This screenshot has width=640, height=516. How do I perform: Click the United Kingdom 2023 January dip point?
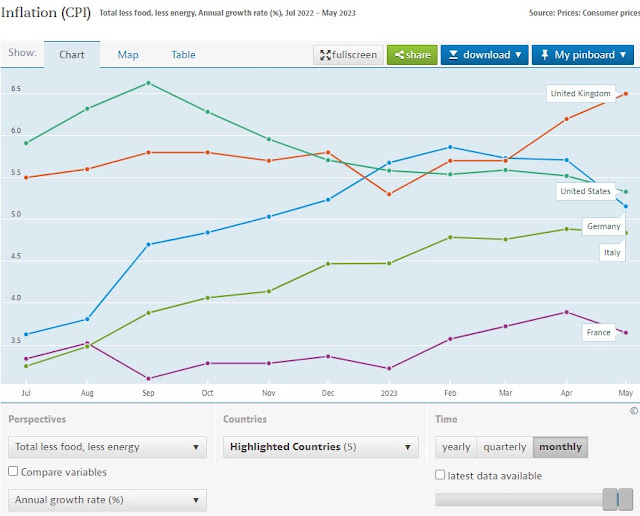pyautogui.click(x=389, y=194)
